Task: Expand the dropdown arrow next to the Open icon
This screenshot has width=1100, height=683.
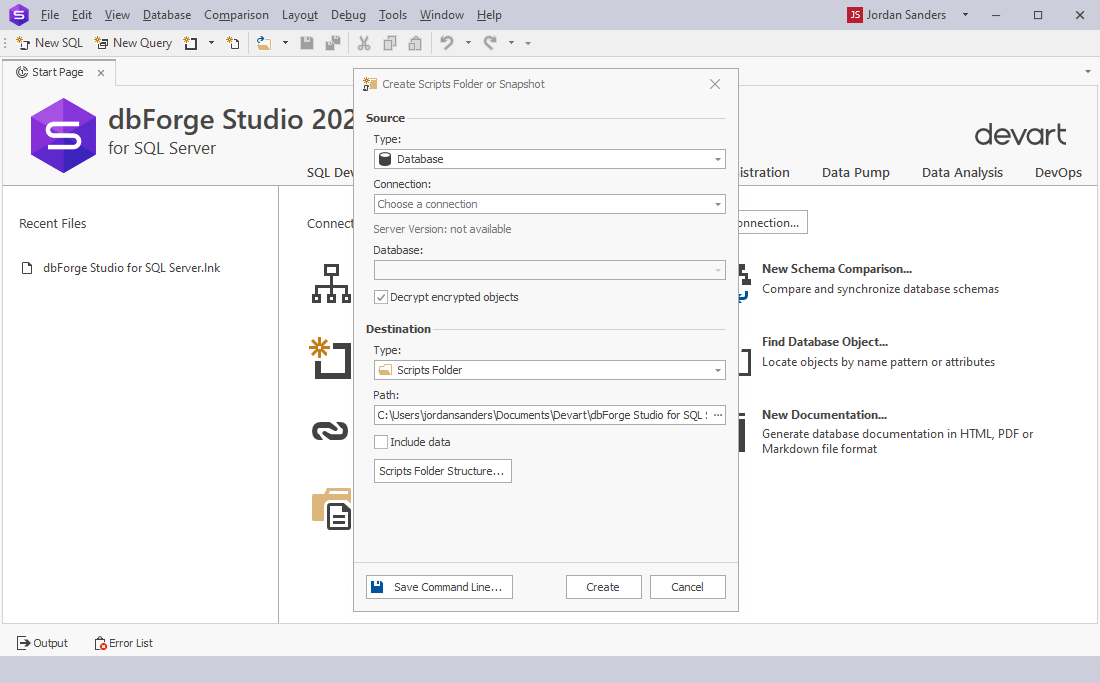Action: 285,43
